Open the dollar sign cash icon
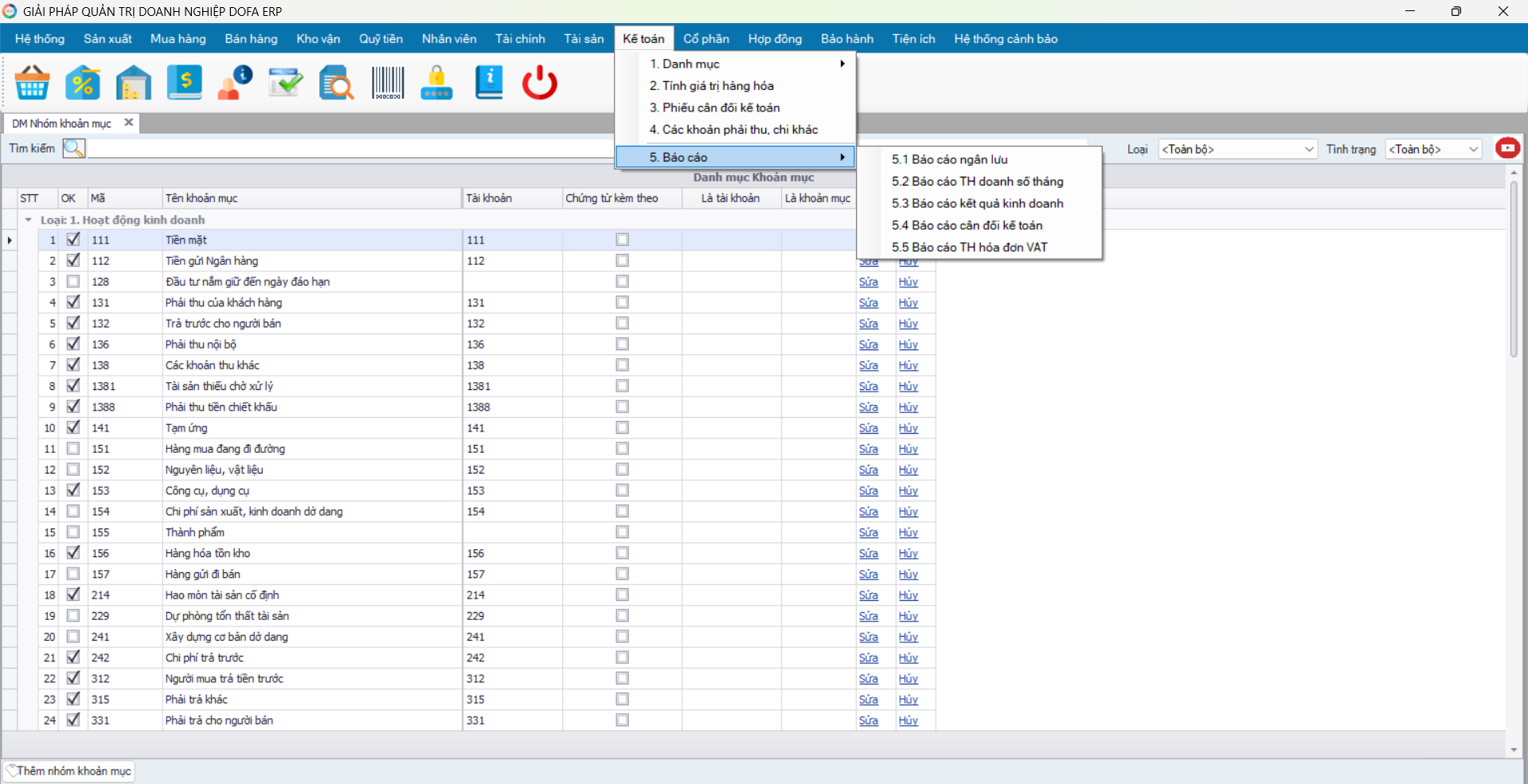The width and height of the screenshot is (1528, 784). pos(185,83)
